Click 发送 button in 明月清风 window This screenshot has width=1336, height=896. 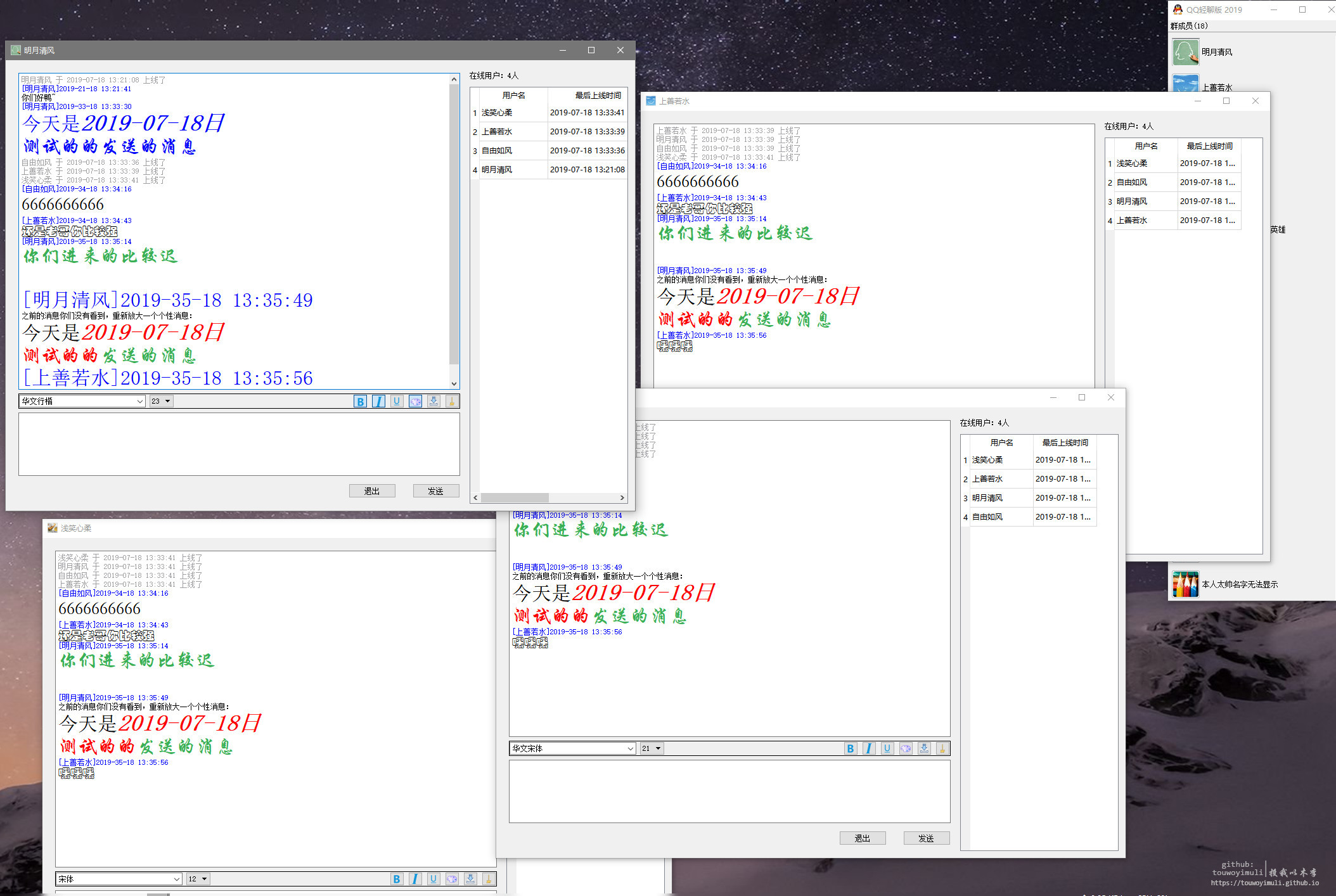(435, 491)
